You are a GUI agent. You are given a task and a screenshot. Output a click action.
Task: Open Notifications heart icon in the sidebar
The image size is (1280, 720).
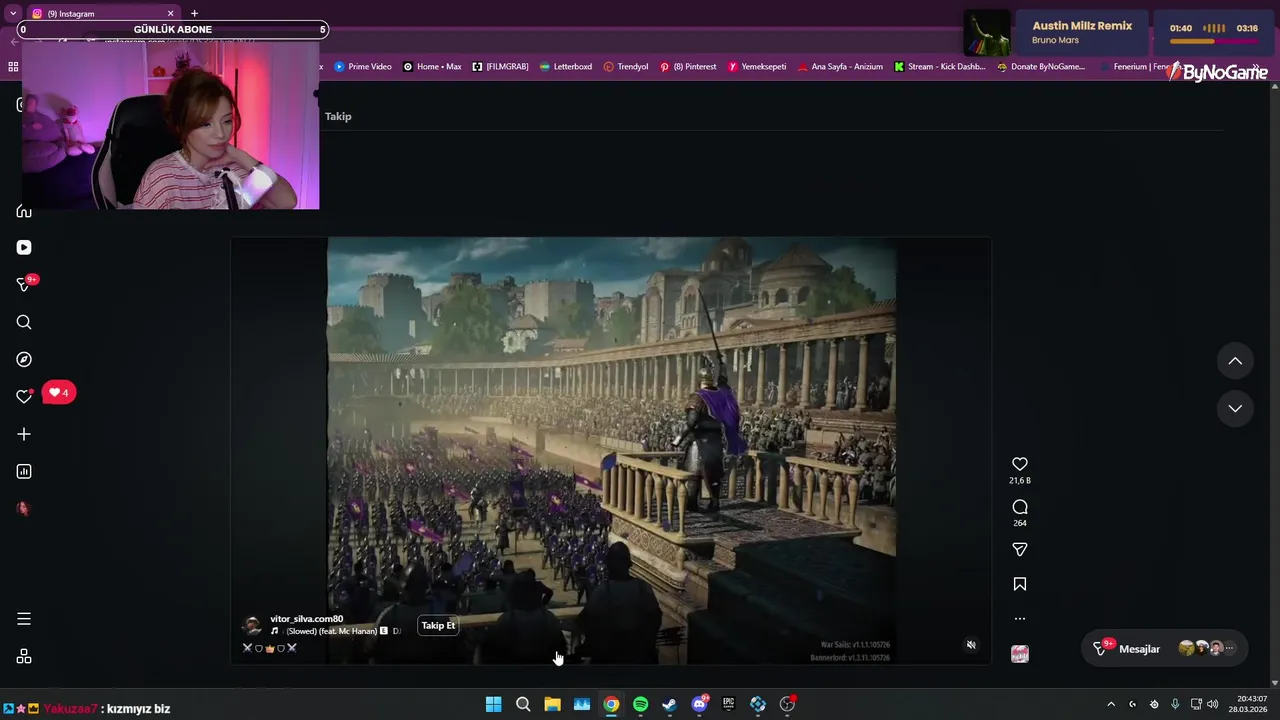[24, 397]
